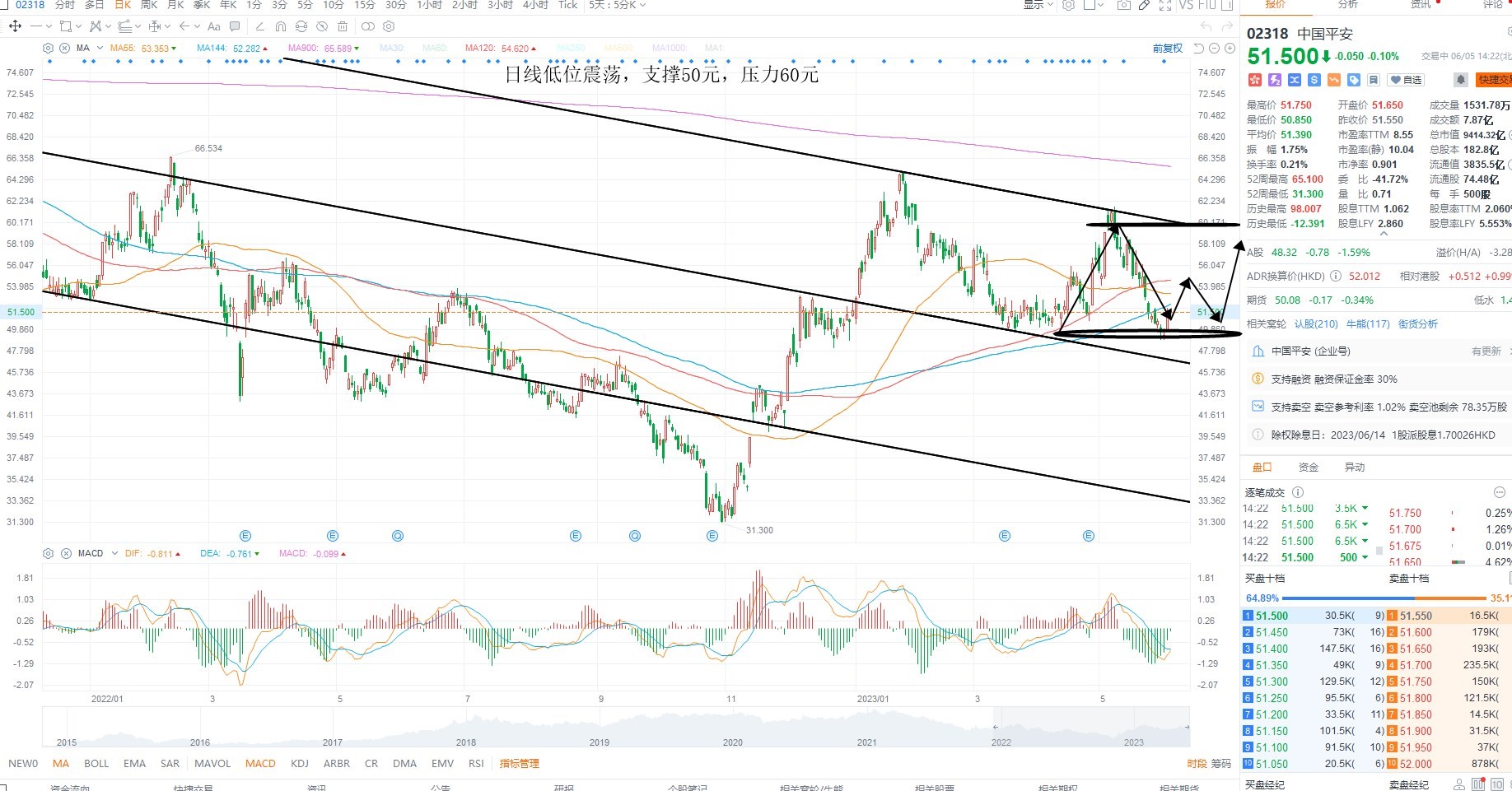Click bid level 1 price 51.500
1512x791 pixels.
tap(1272, 616)
